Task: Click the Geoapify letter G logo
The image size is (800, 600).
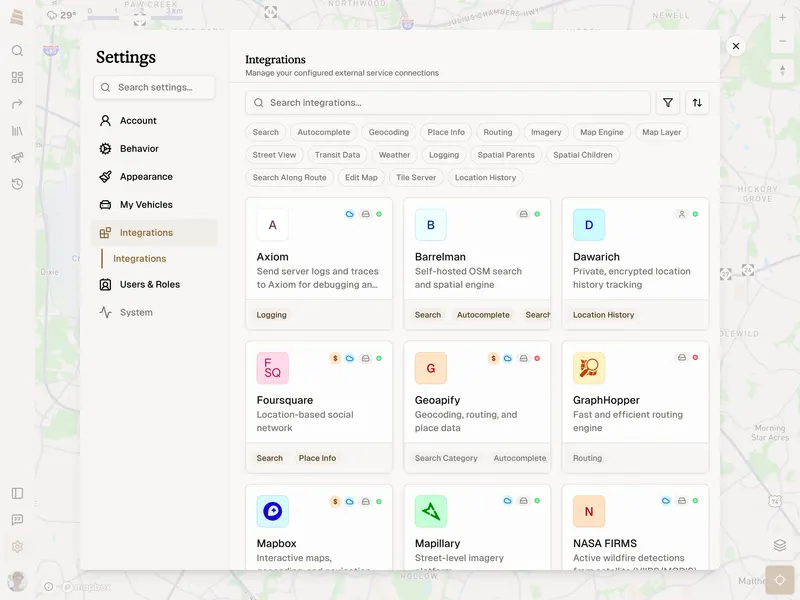Action: 431,368
